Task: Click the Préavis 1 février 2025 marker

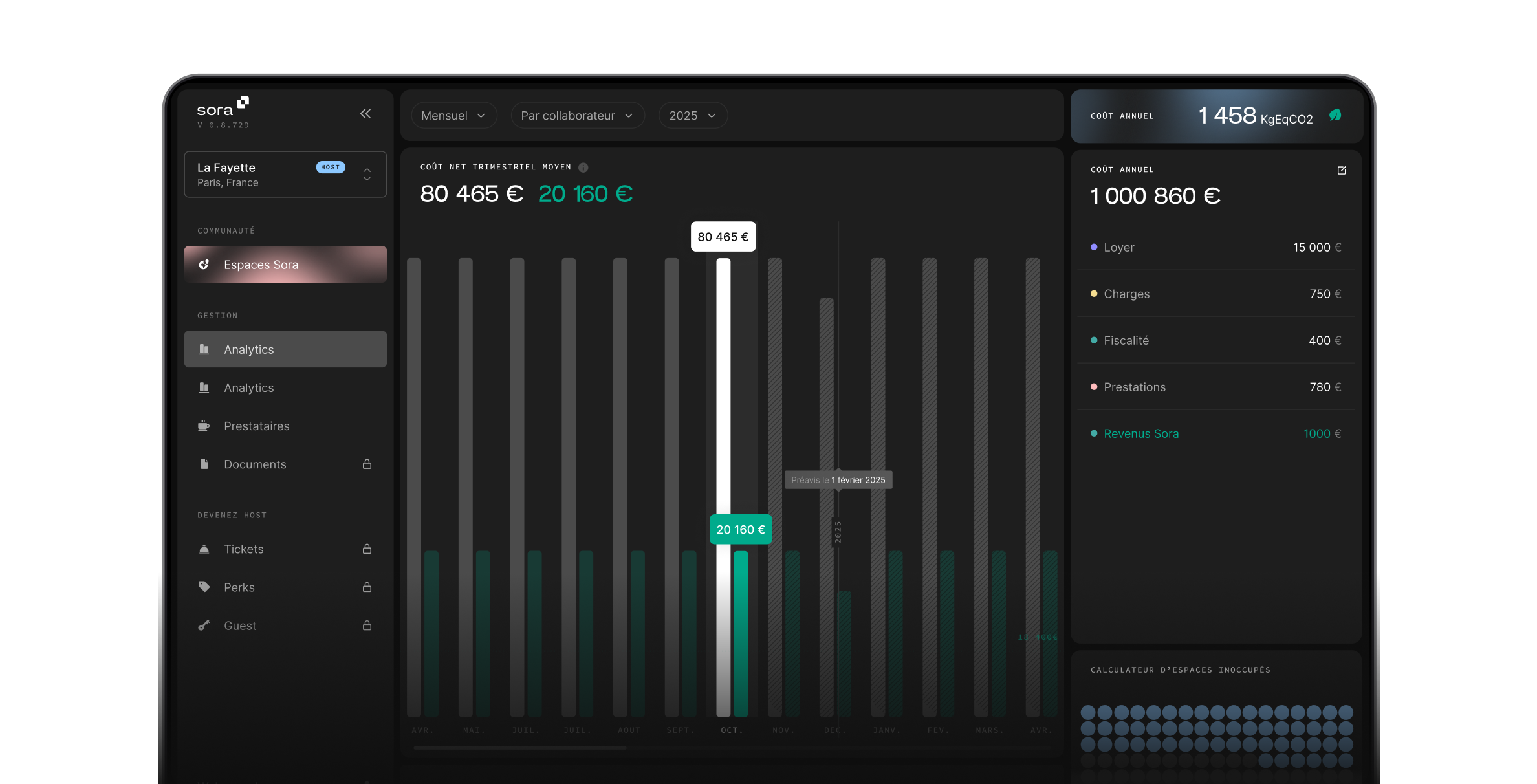Action: 838,480
